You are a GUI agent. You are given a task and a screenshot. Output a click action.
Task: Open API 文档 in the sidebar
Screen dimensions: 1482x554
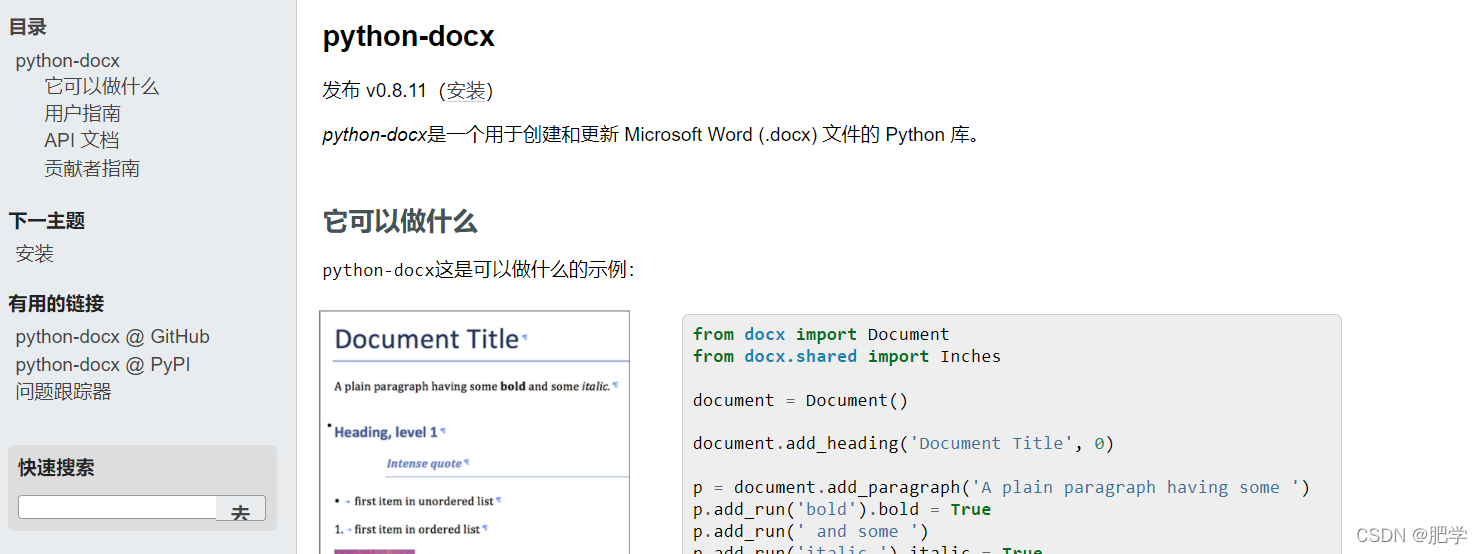(81, 141)
